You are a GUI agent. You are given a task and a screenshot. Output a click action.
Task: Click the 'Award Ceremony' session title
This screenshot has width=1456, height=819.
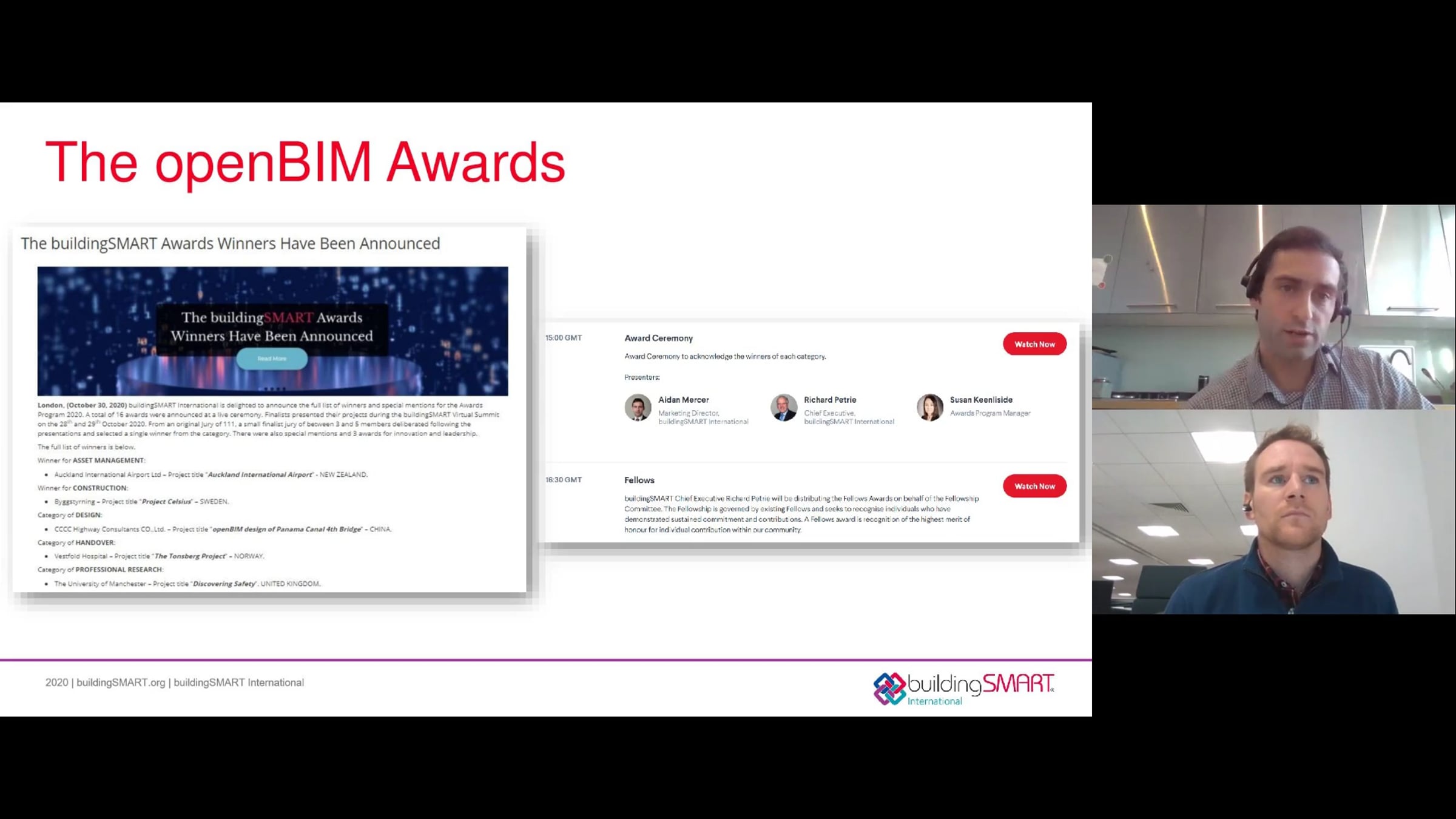[x=658, y=338]
